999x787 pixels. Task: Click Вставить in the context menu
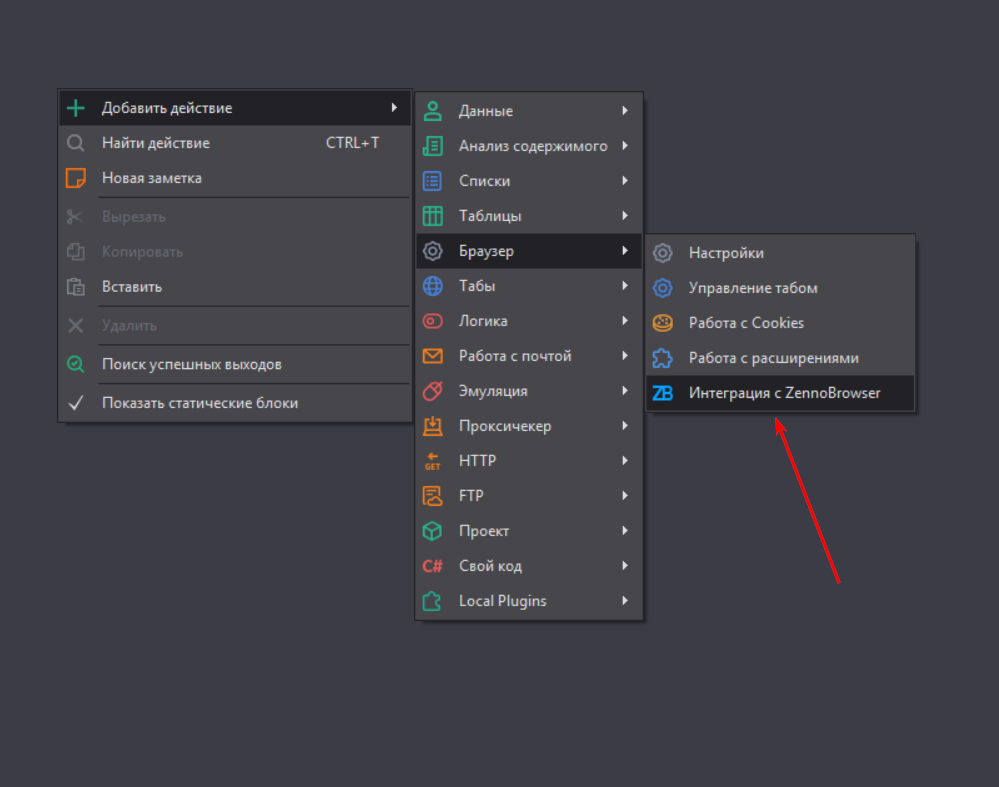(132, 287)
